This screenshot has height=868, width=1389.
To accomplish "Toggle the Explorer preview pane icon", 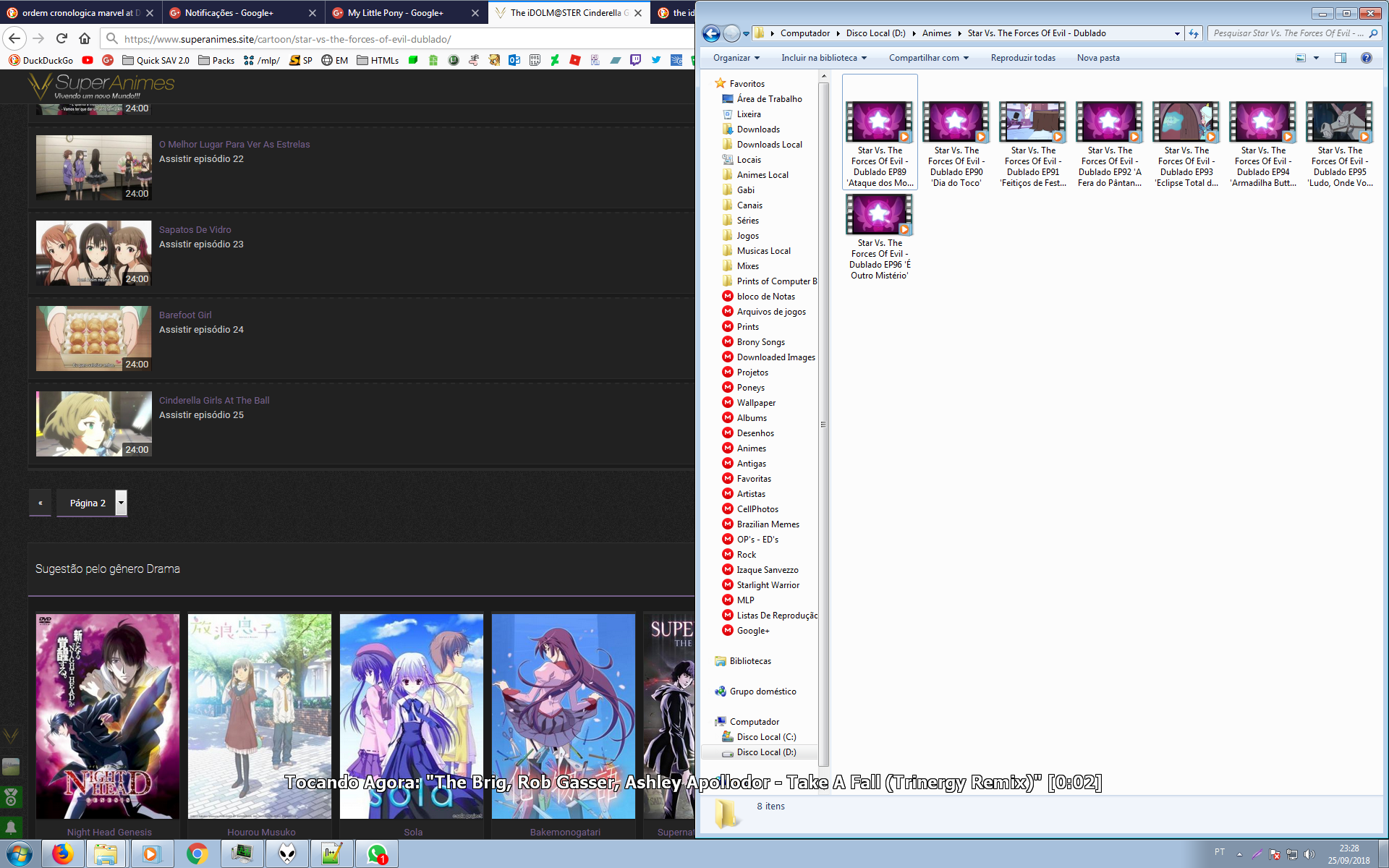I will (x=1340, y=58).
